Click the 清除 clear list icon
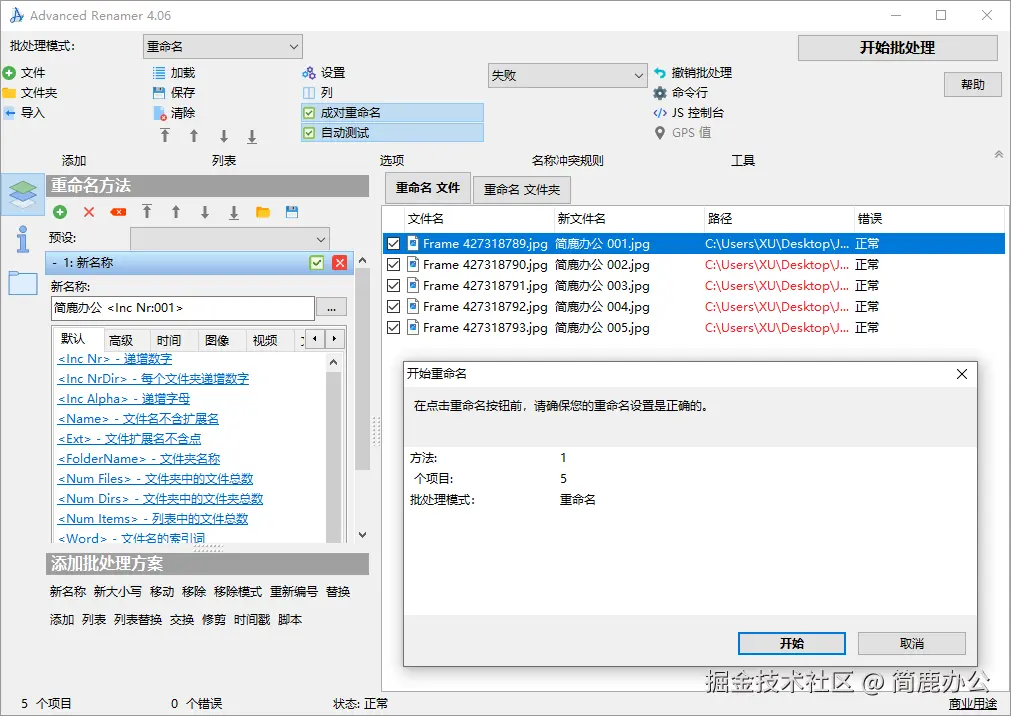The height and width of the screenshot is (716, 1011). tap(159, 114)
